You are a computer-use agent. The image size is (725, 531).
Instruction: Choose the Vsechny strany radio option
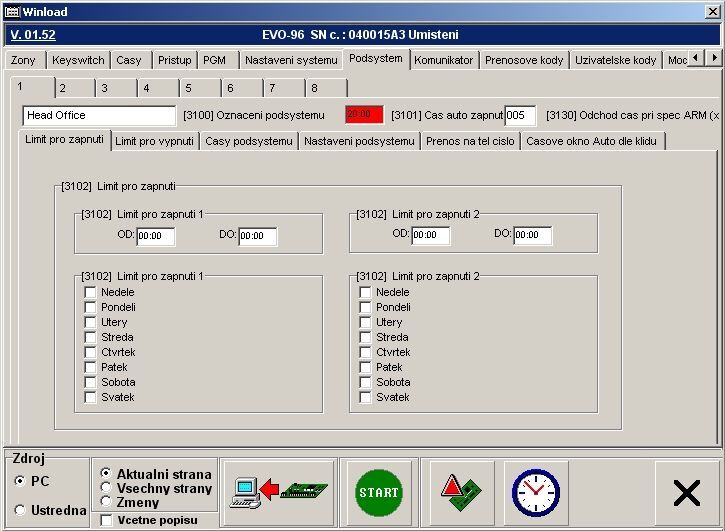pyautogui.click(x=107, y=488)
